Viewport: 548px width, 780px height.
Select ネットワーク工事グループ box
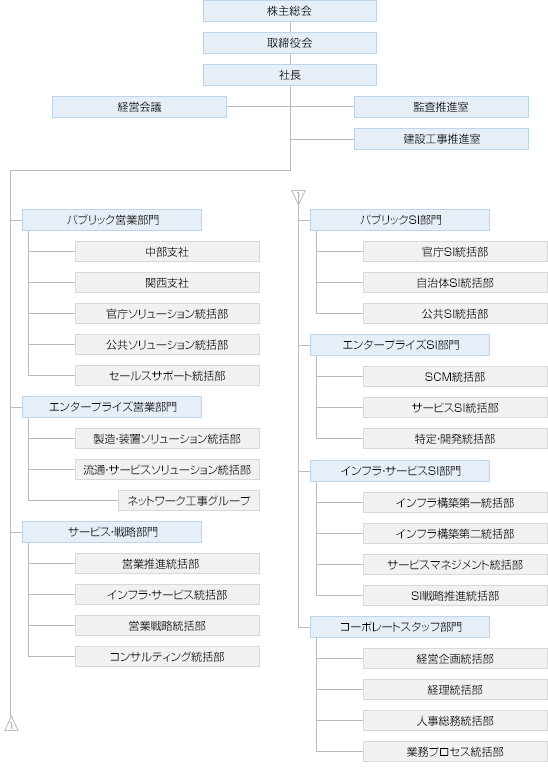tap(189, 500)
